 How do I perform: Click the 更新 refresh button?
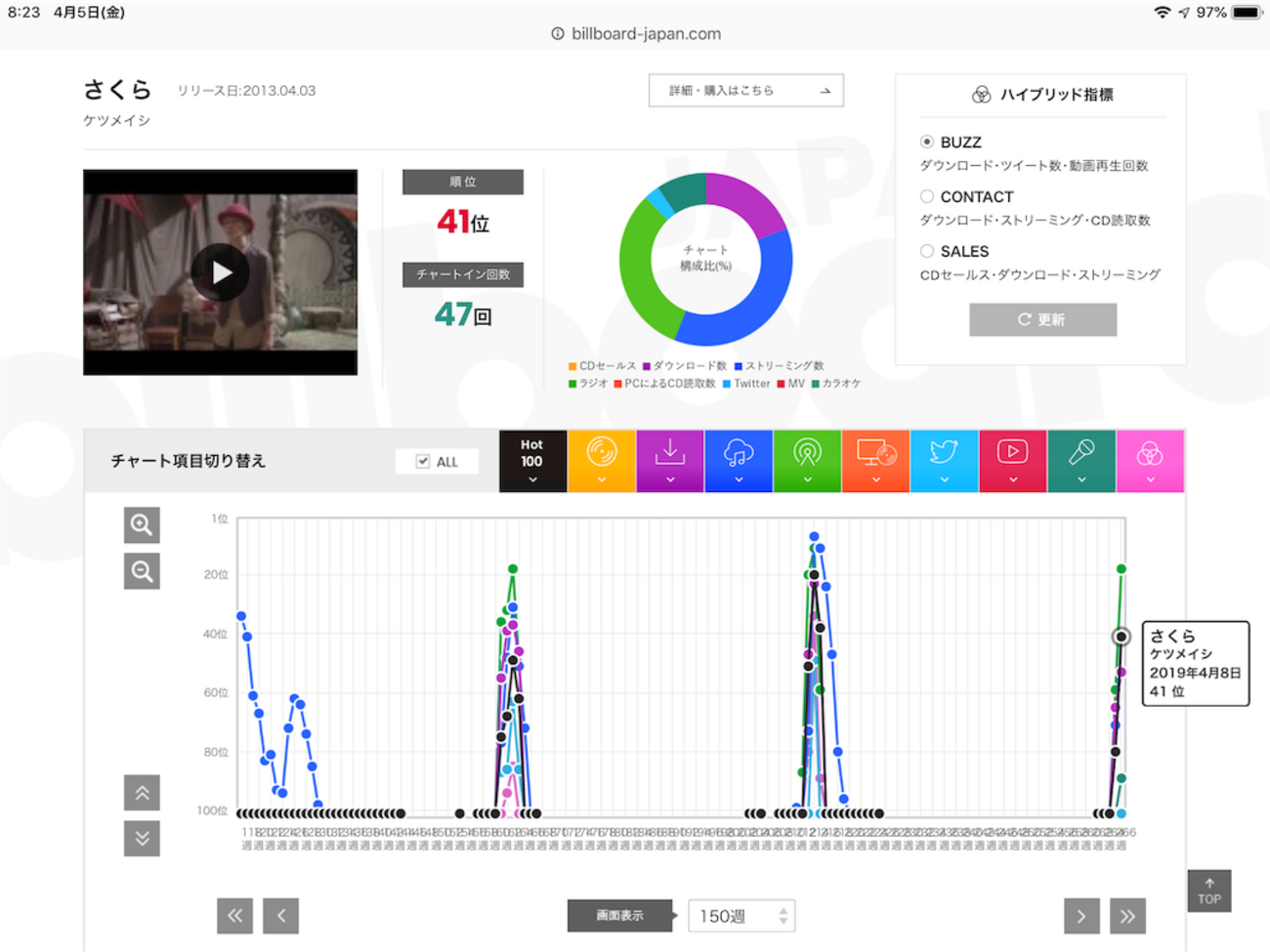click(x=1042, y=319)
